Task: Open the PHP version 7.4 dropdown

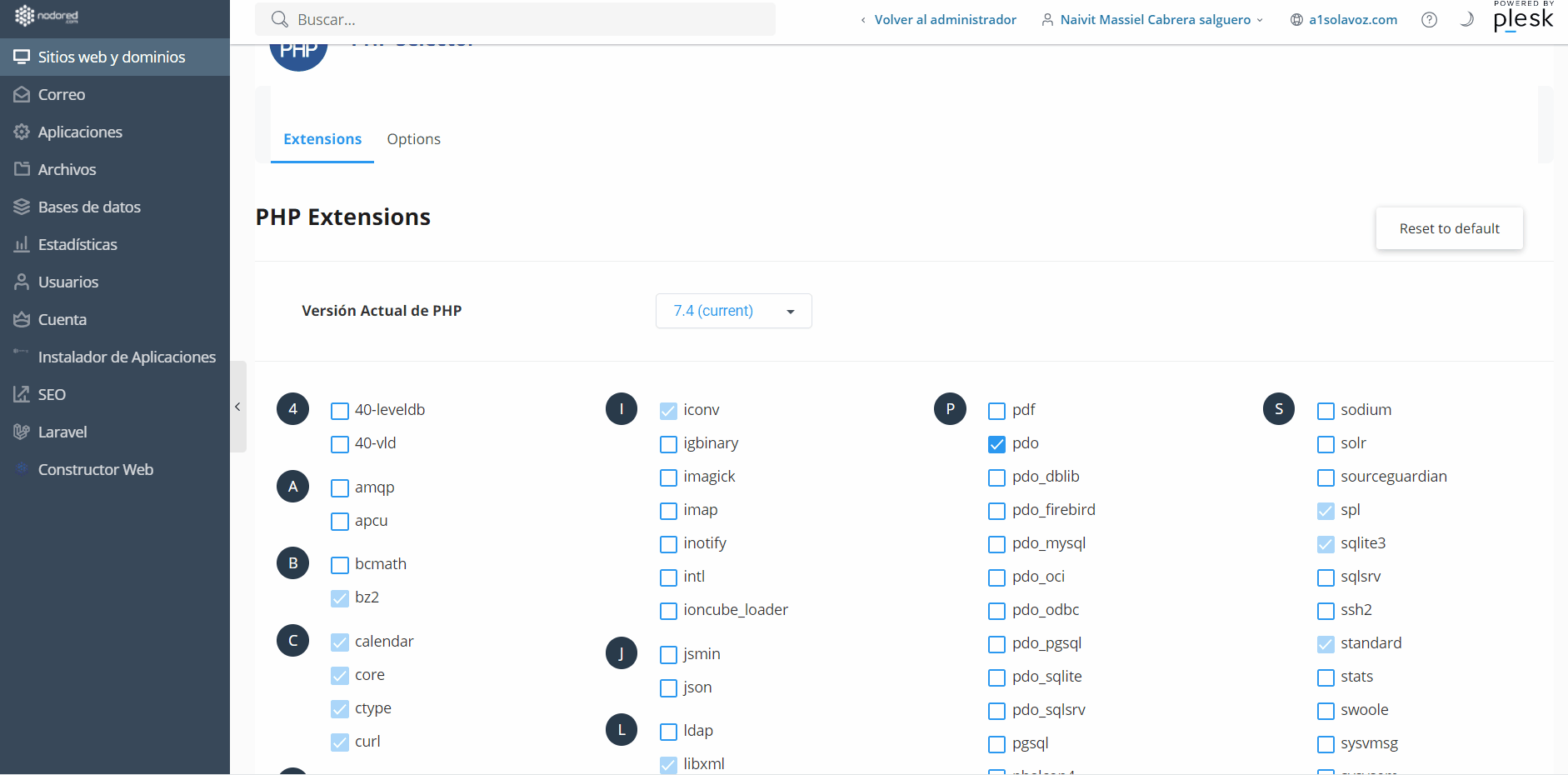Action: [x=733, y=311]
